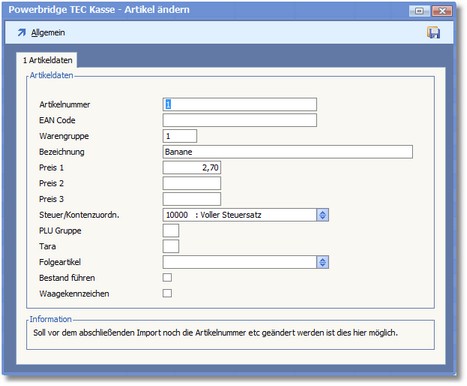This screenshot has height=386, width=467.
Task: Select the Voller Steuersatz combo box field
Action: tap(240, 215)
